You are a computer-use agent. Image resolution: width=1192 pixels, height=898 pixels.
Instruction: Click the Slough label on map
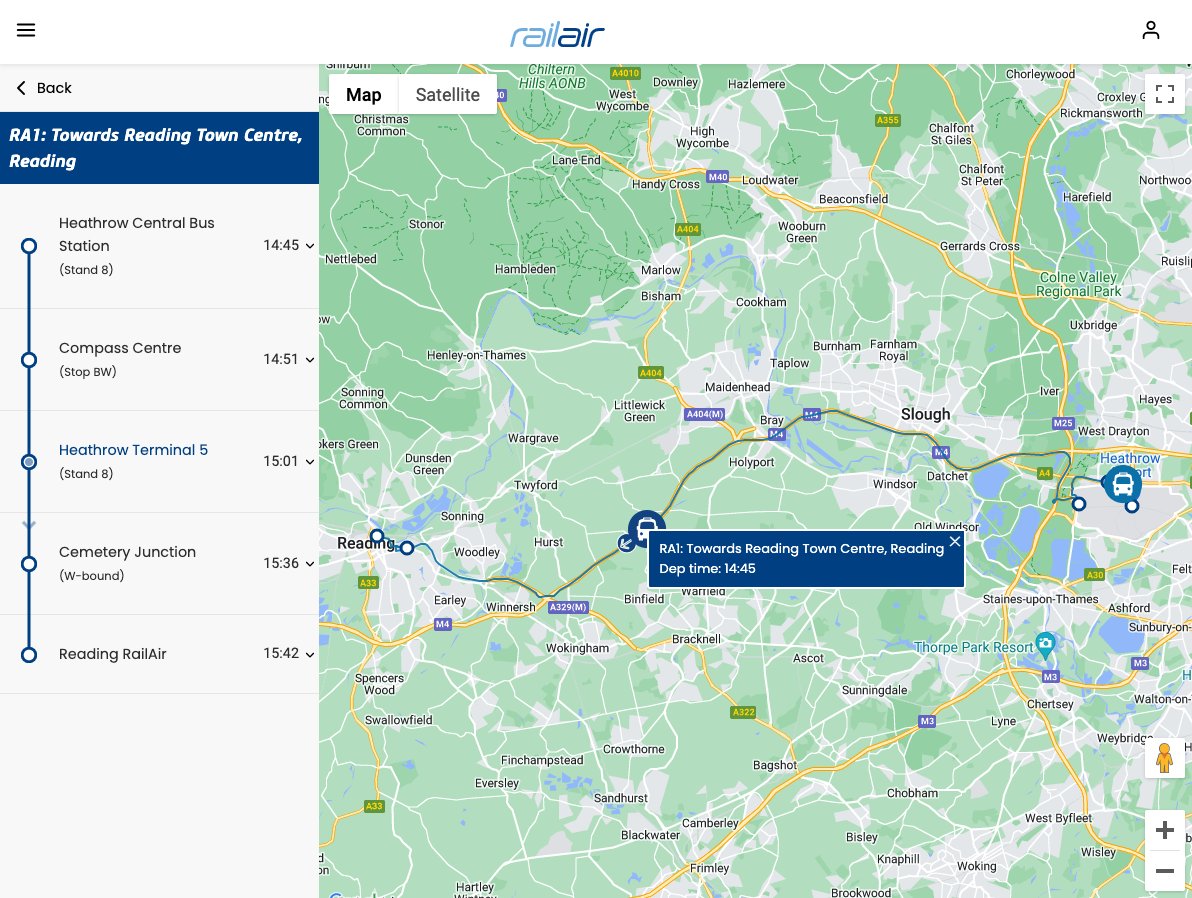[925, 414]
